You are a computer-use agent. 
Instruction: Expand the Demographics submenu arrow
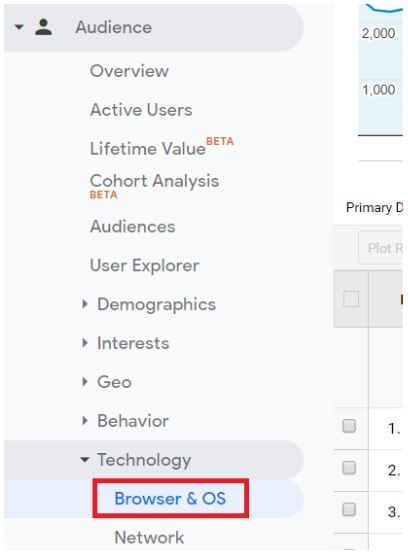click(x=85, y=304)
